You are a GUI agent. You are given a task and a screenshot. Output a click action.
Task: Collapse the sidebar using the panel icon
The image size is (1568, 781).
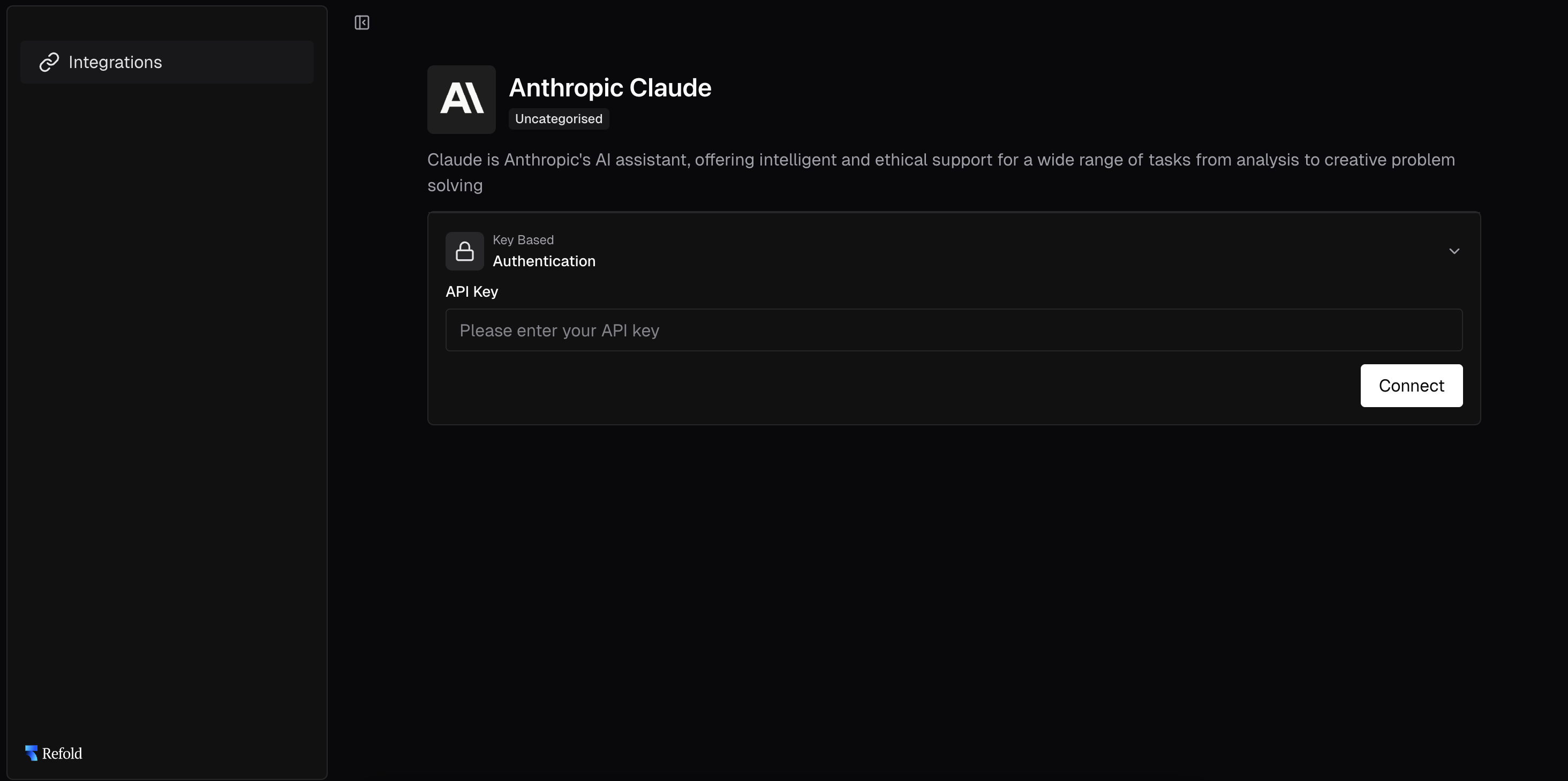[x=361, y=22]
